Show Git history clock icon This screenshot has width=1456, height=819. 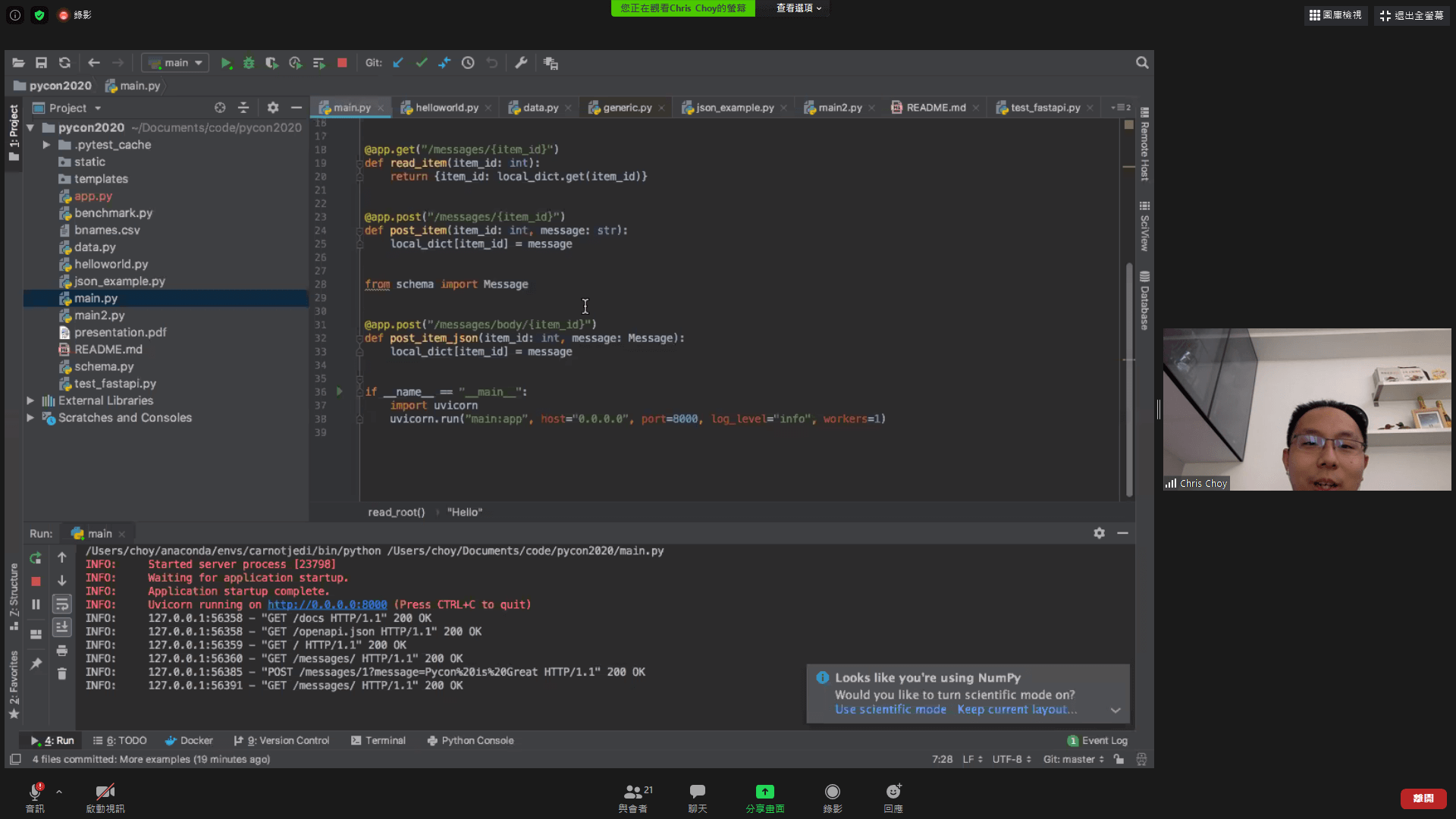tap(468, 63)
